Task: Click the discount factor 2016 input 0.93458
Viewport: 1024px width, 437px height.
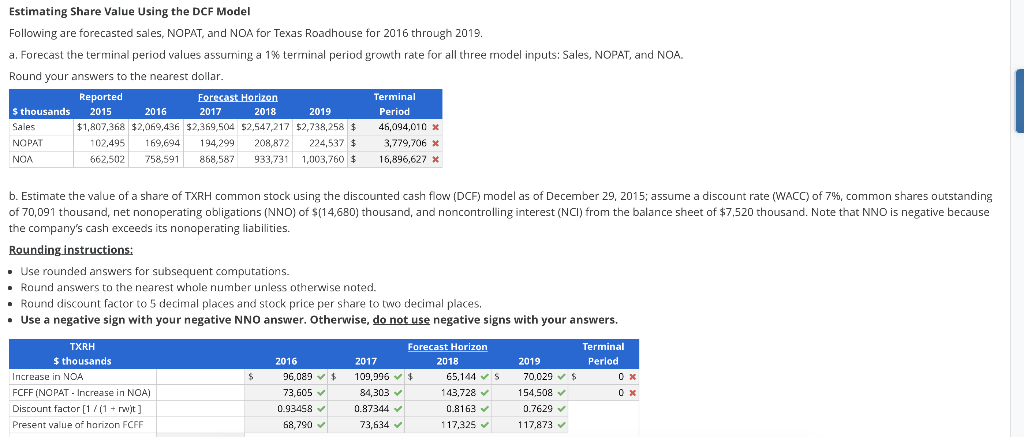Action: click(x=286, y=409)
